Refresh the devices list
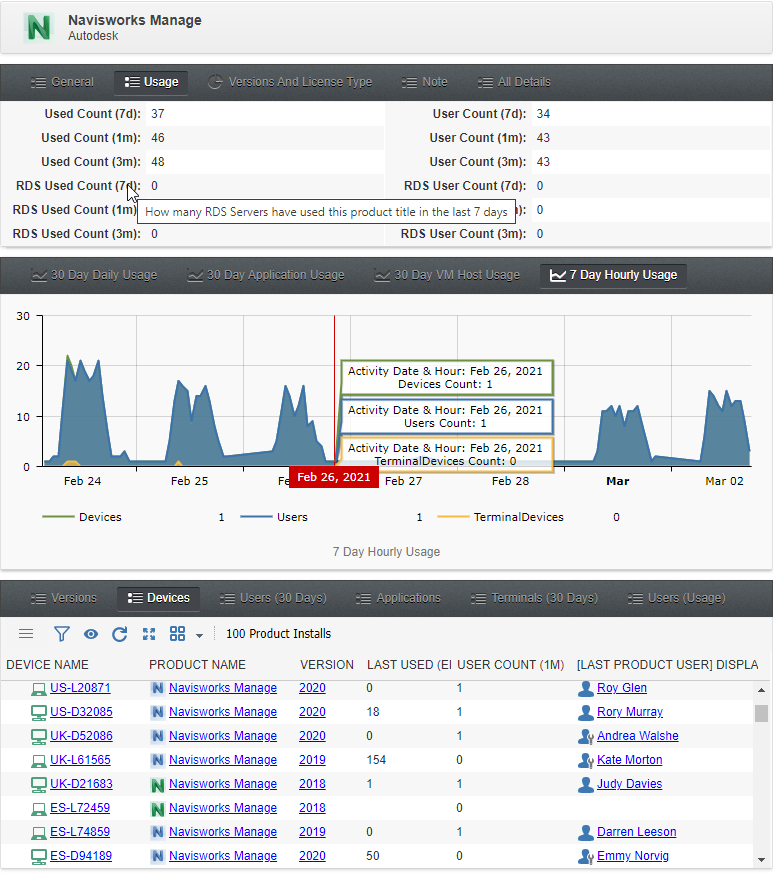This screenshot has width=773, height=874. pyautogui.click(x=120, y=634)
